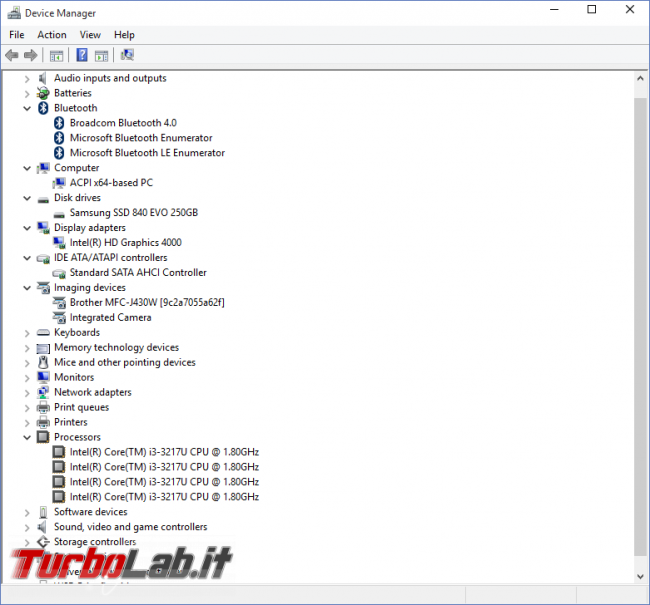Click the Software devices category icon
The image size is (650, 605).
coord(43,512)
